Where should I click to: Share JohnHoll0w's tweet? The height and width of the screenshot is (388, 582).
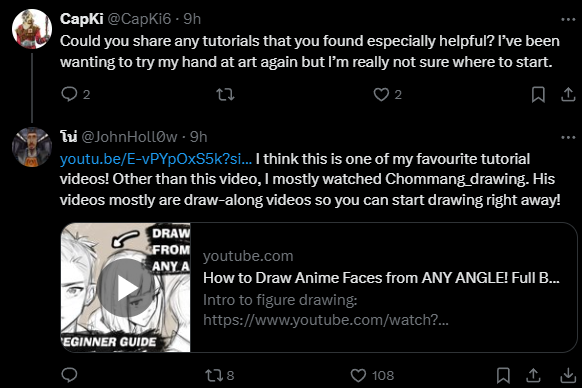point(533,375)
